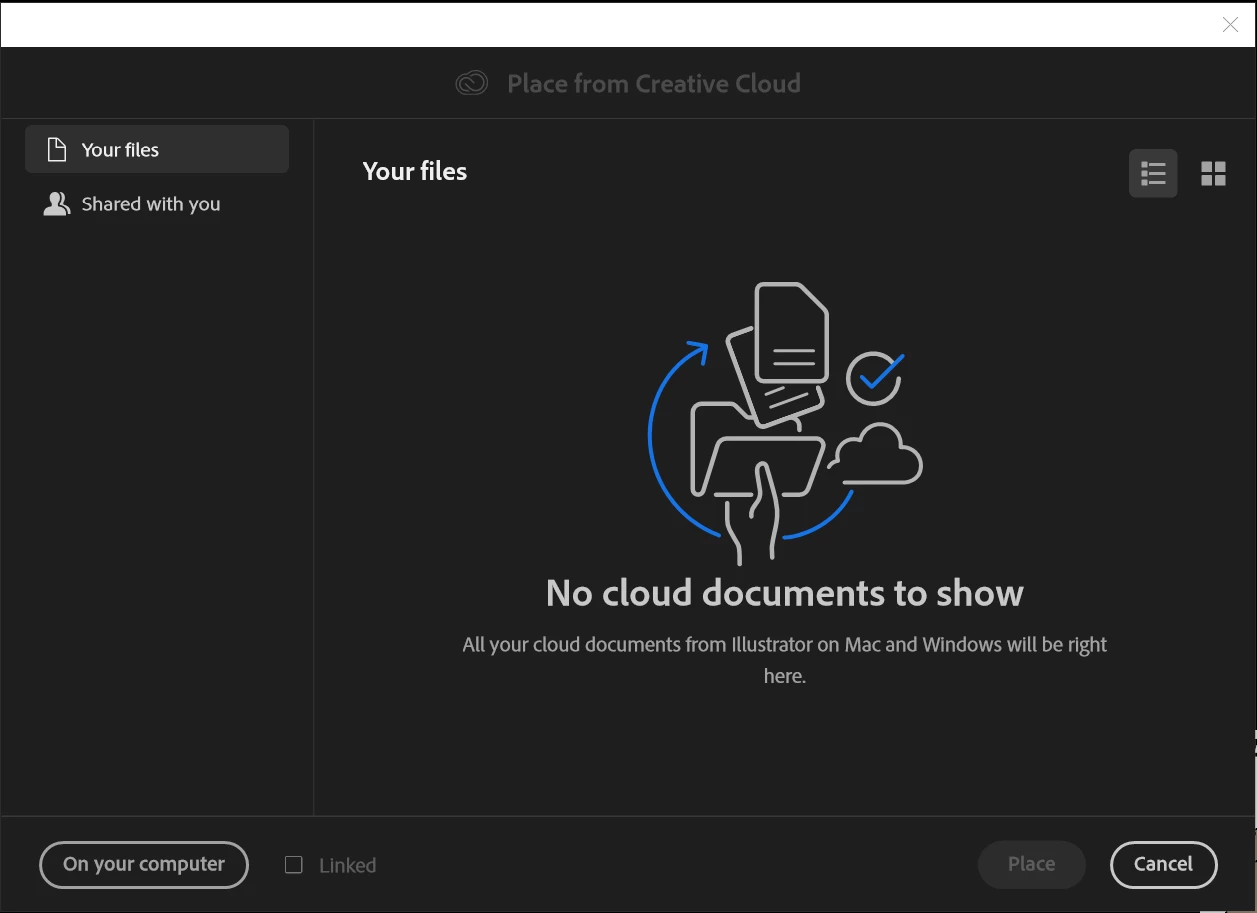Viewport: 1257px width, 913px height.
Task: Switch to grid view
Action: click(1213, 174)
